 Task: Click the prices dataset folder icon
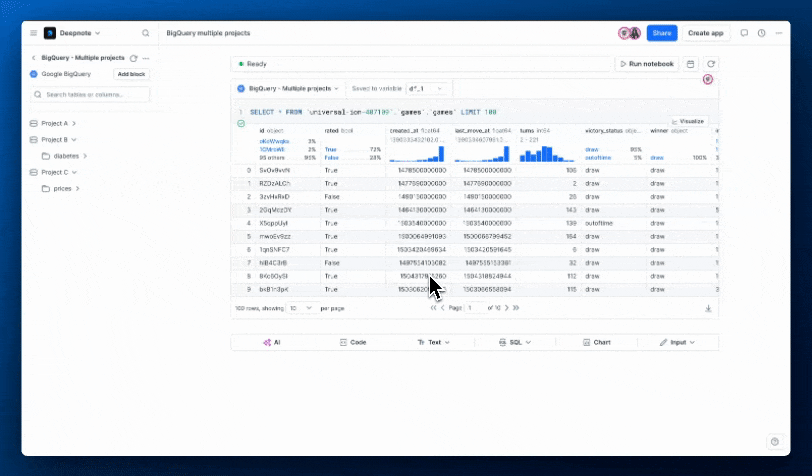point(46,189)
